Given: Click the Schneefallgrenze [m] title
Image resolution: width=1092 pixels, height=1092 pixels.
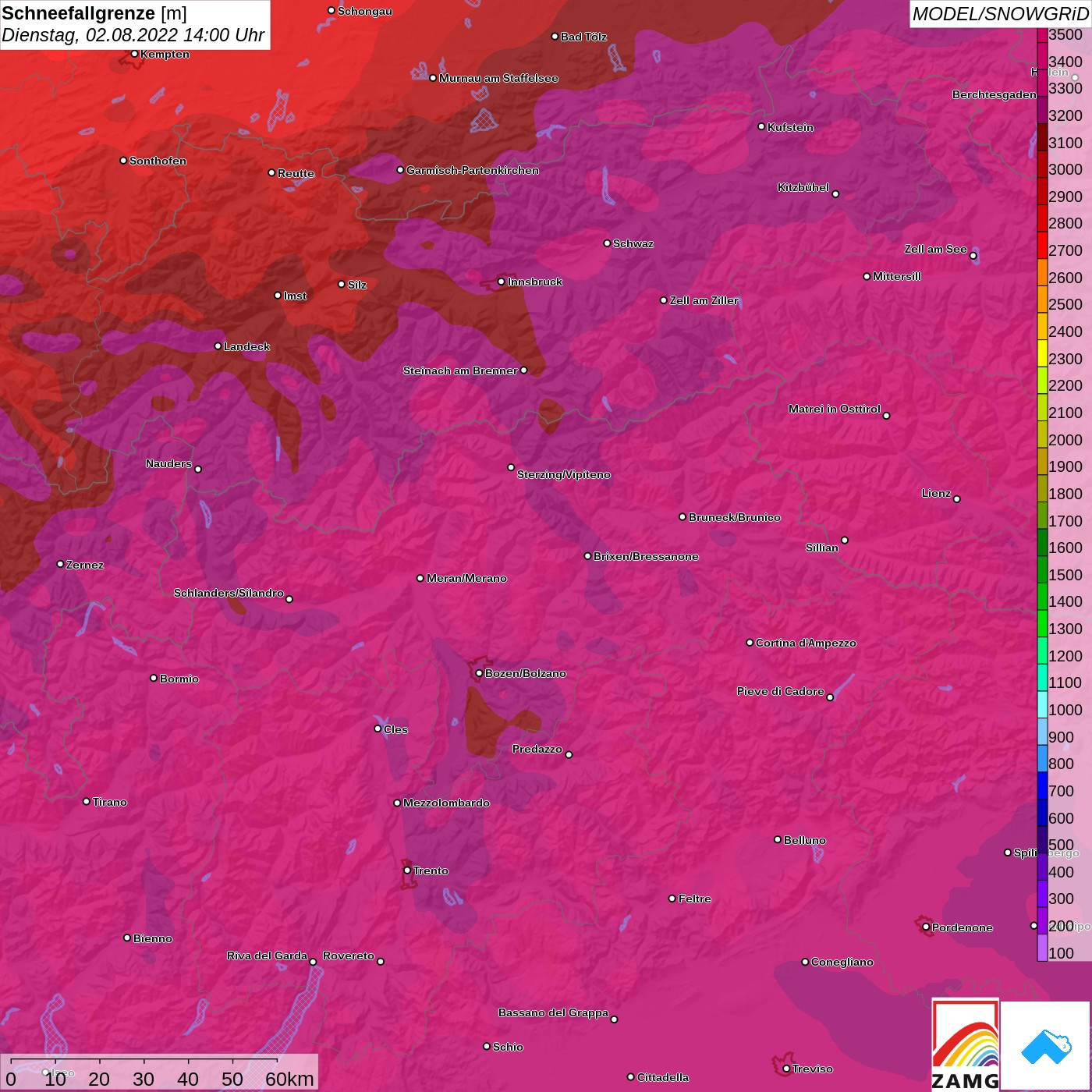Looking at the screenshot, I should 94,13.
